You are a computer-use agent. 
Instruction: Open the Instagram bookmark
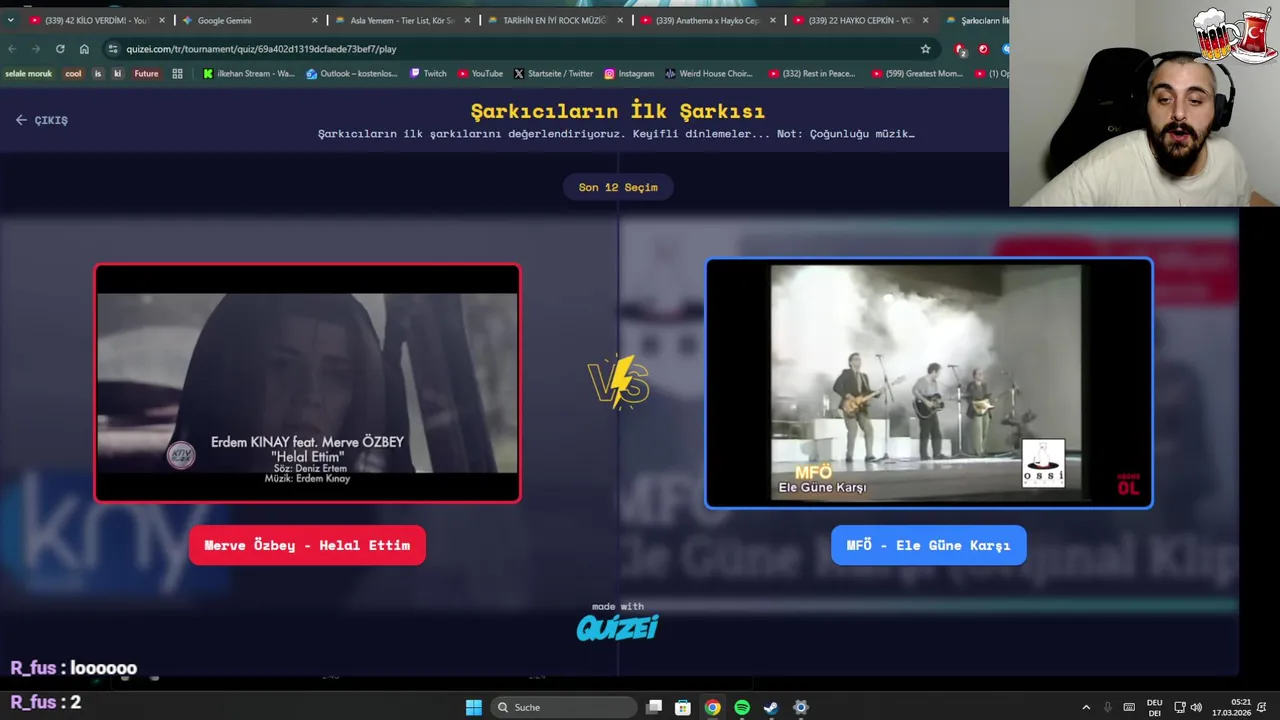tap(629, 73)
